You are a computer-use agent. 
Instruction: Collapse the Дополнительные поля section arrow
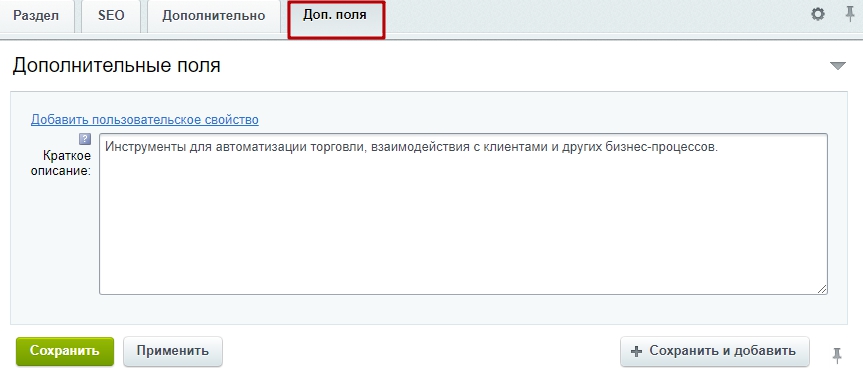(838, 66)
